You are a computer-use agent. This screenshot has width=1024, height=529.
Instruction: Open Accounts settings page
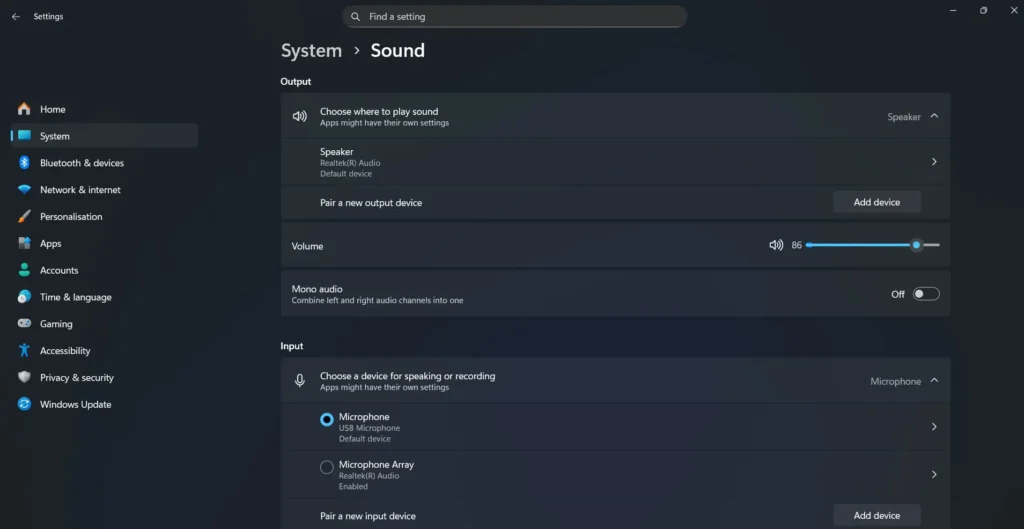[x=104, y=270]
